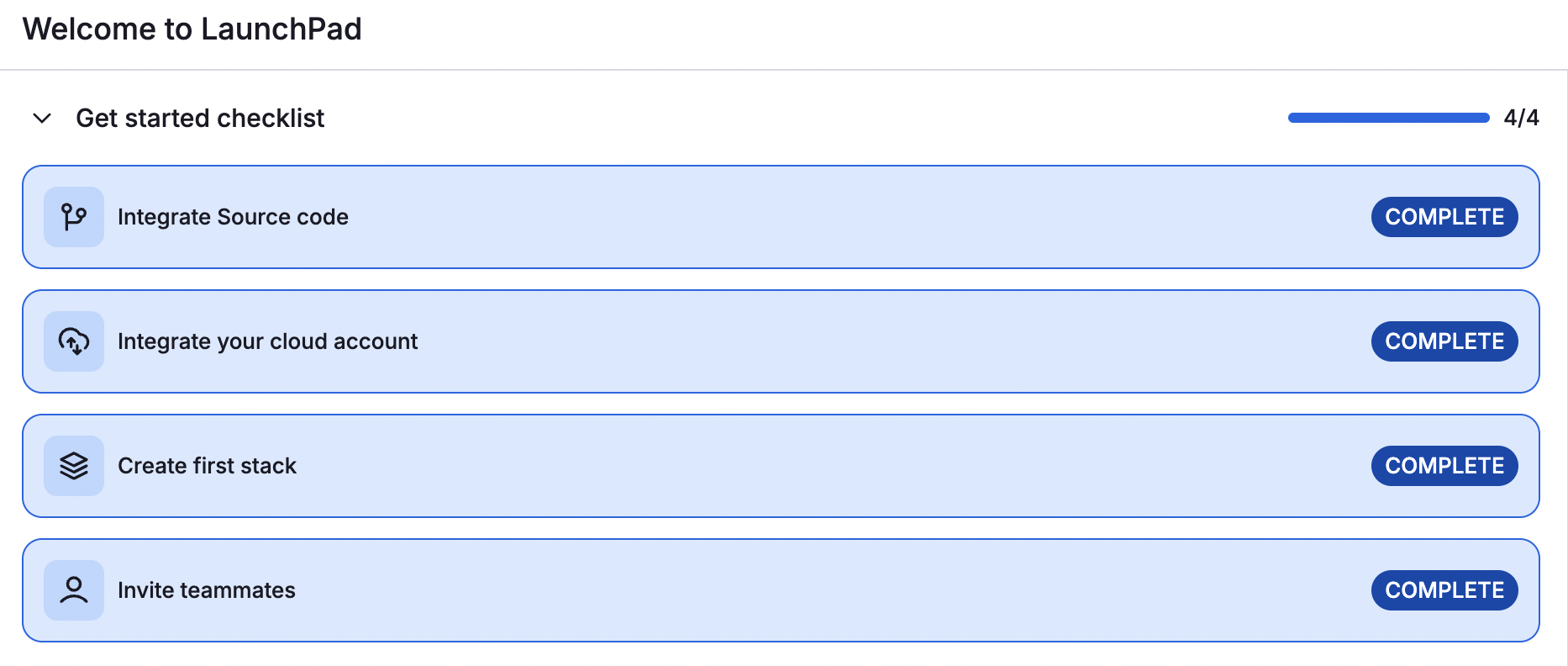
Task: Click the Welcome to LaunchPad title
Action: 192,29
